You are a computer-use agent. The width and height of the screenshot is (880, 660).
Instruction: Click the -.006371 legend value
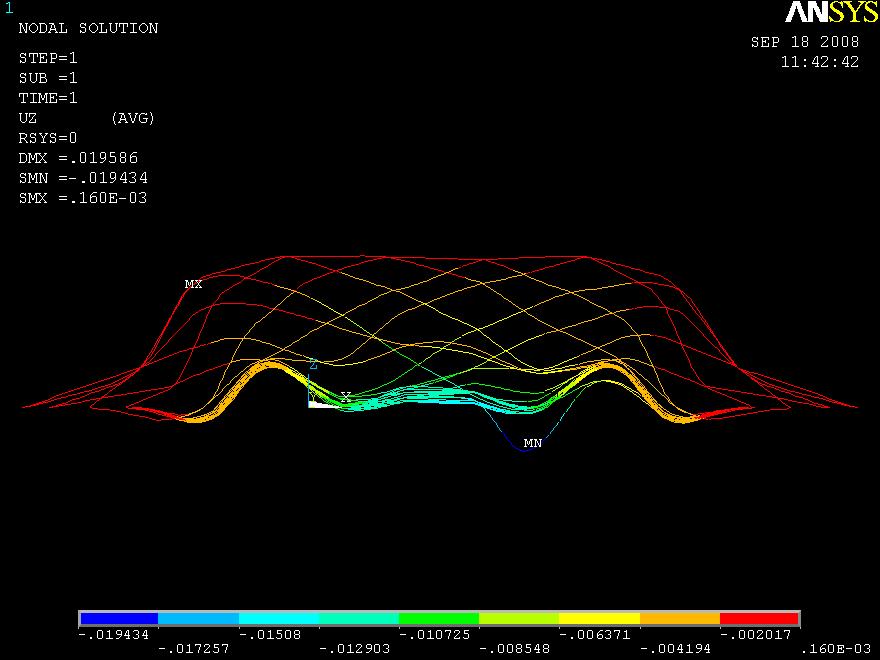tap(595, 635)
